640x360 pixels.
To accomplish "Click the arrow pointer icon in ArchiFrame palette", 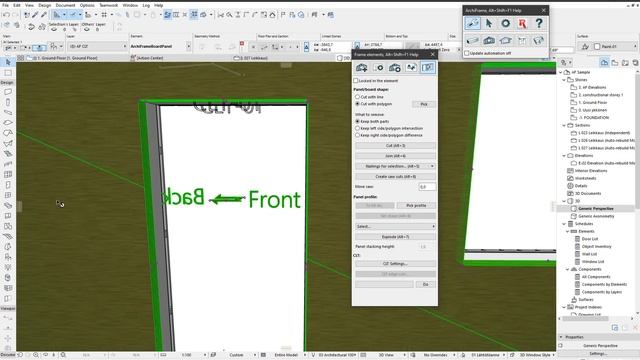I will 489,23.
